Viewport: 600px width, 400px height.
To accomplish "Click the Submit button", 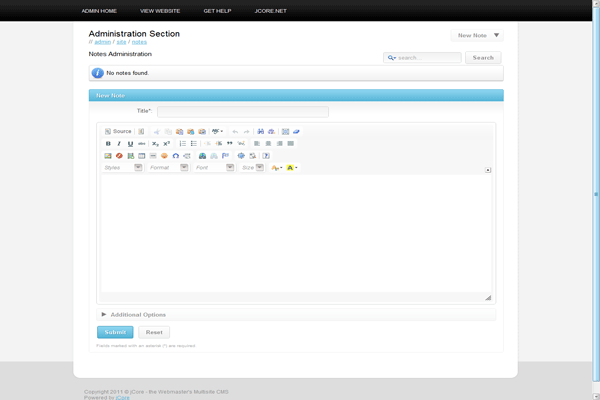I will coord(114,332).
